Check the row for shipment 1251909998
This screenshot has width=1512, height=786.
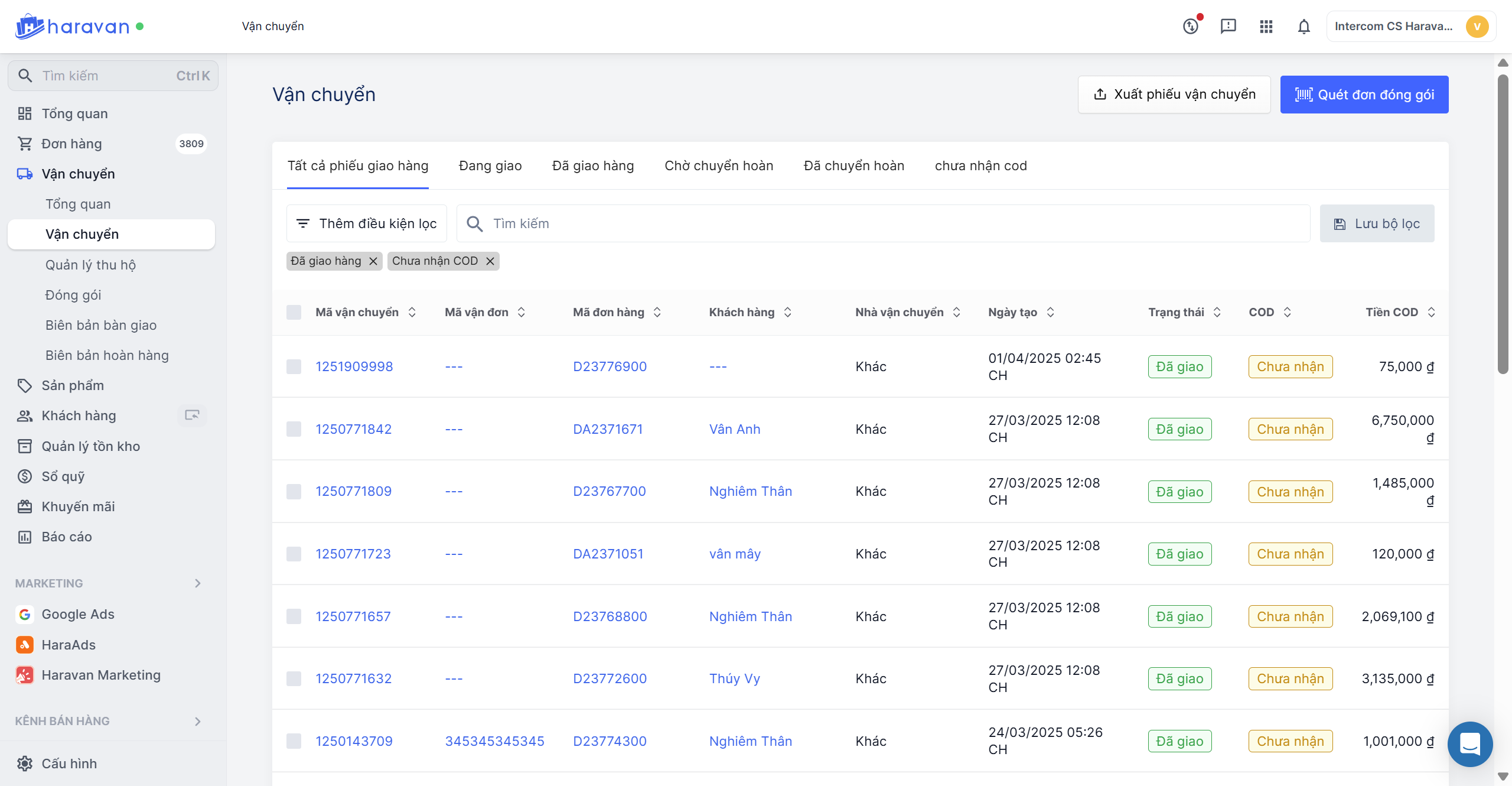pos(294,366)
